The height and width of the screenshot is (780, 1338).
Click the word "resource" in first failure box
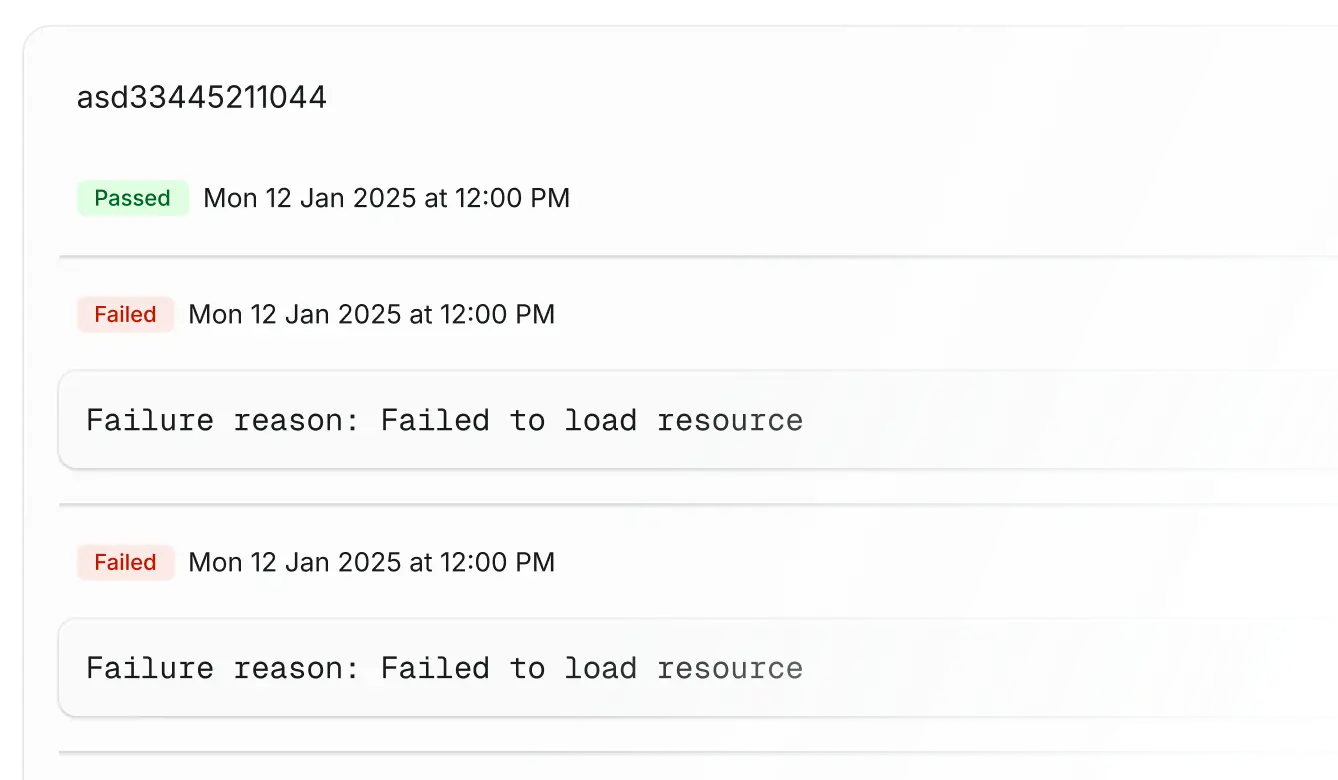[729, 420]
